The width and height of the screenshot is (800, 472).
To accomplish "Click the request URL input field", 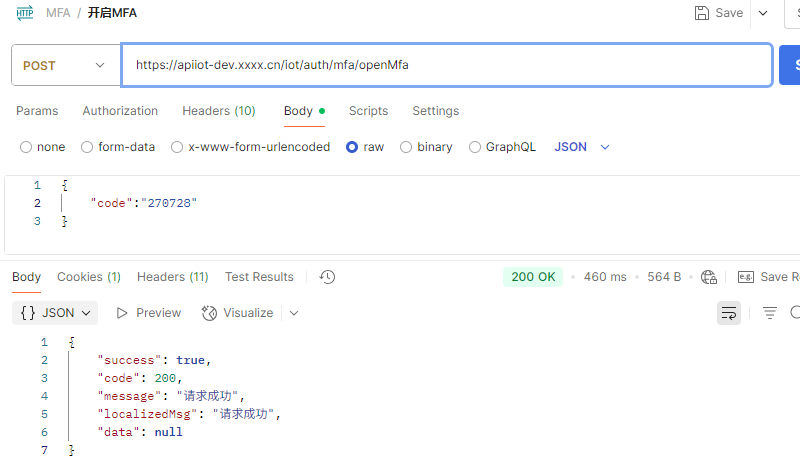I will click(x=446, y=65).
